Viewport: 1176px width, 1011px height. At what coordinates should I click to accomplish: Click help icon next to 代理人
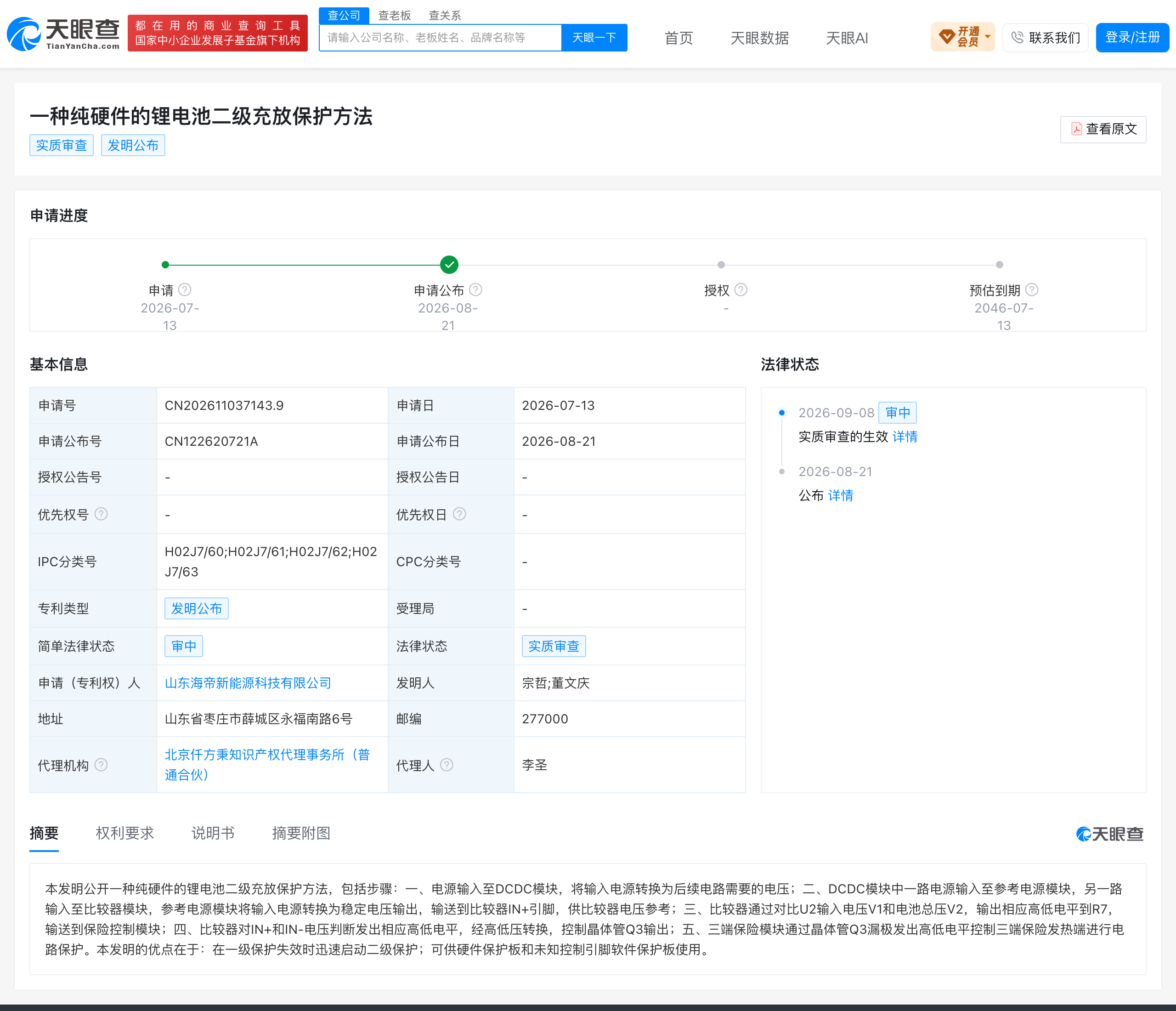[x=447, y=765]
